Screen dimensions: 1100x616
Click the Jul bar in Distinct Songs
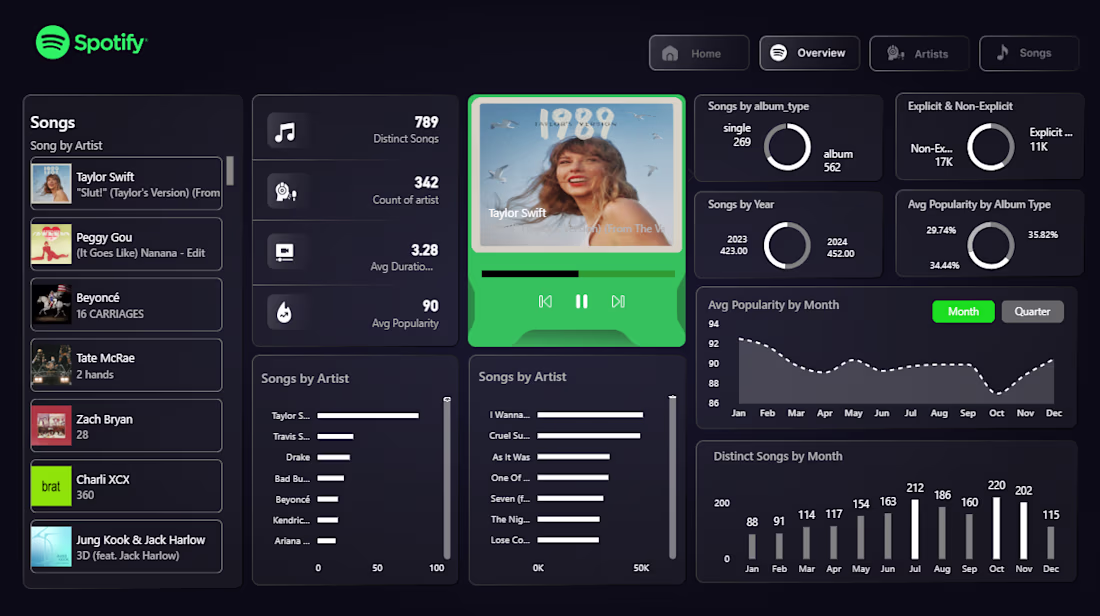[x=915, y=529]
